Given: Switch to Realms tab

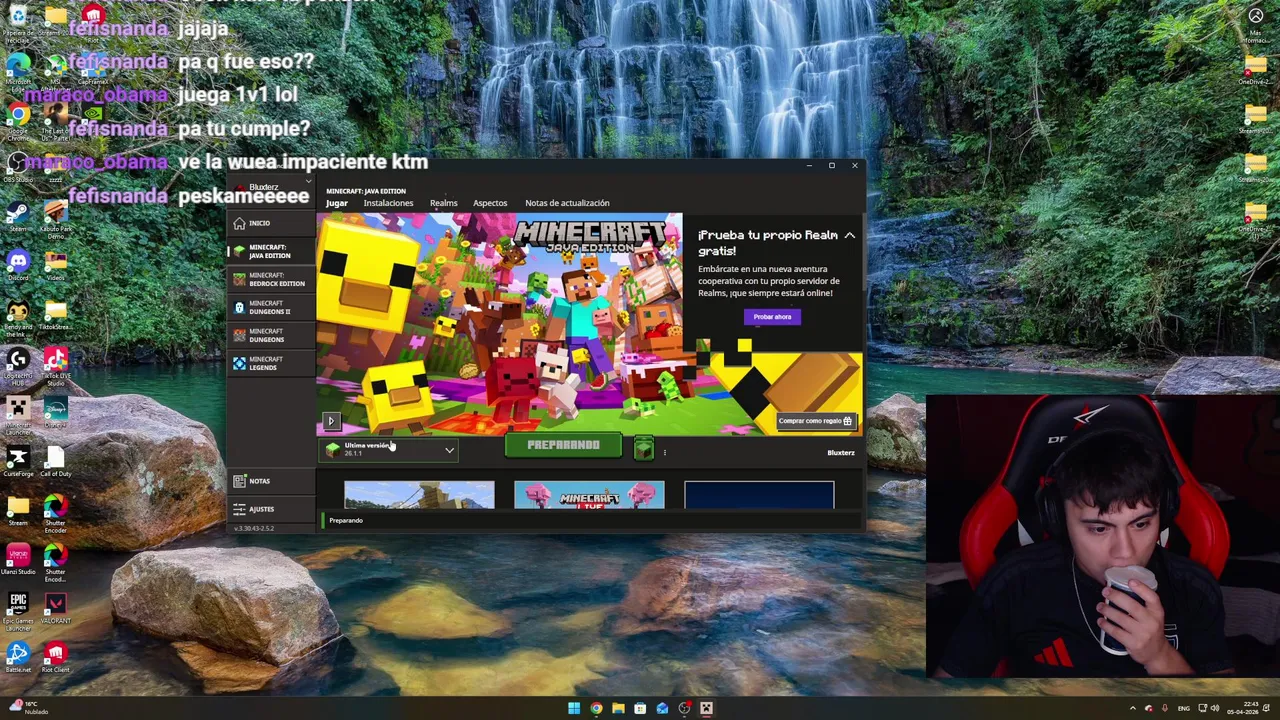Looking at the screenshot, I should pyautogui.click(x=443, y=203).
